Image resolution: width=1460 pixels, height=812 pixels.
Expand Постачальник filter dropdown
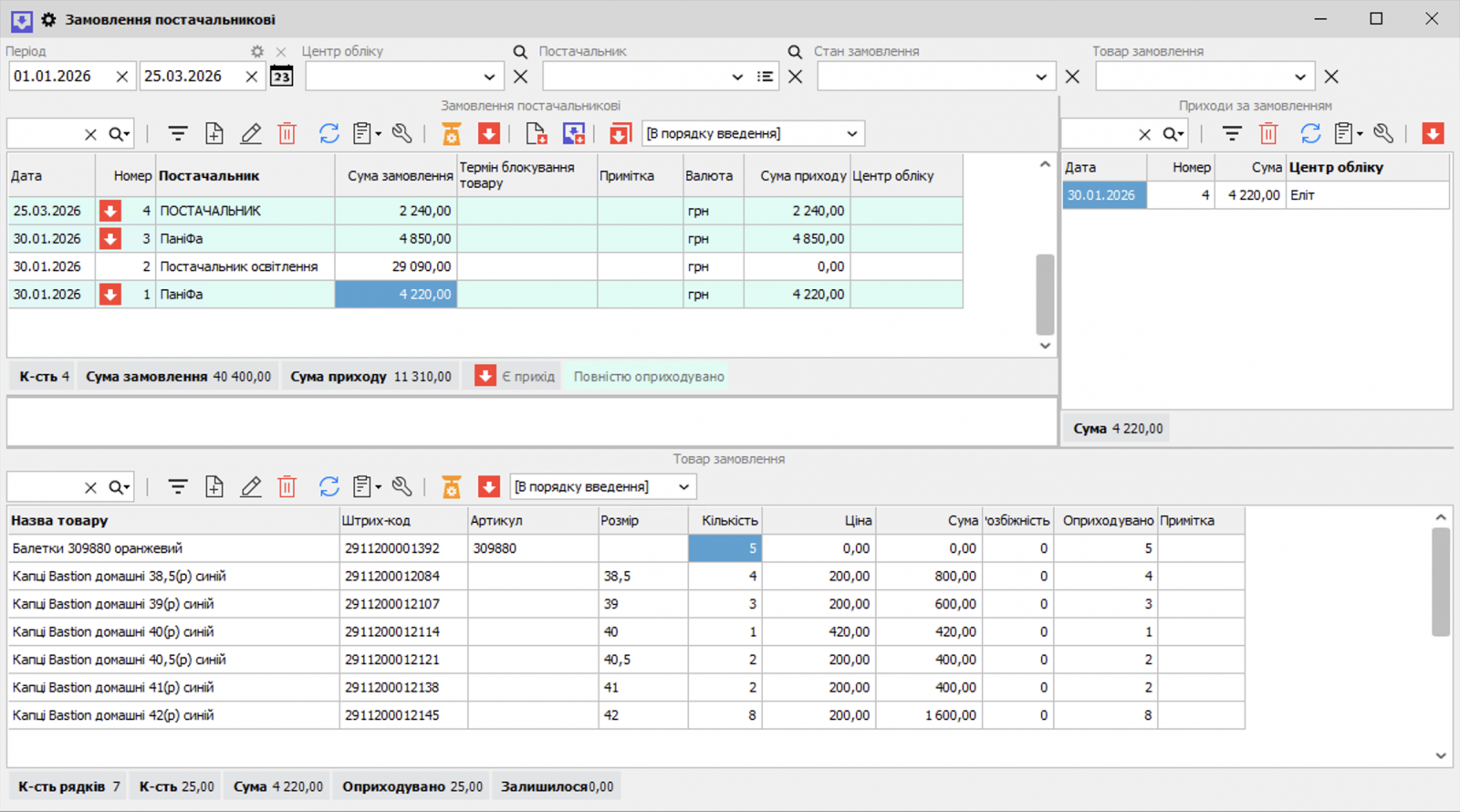(x=737, y=77)
